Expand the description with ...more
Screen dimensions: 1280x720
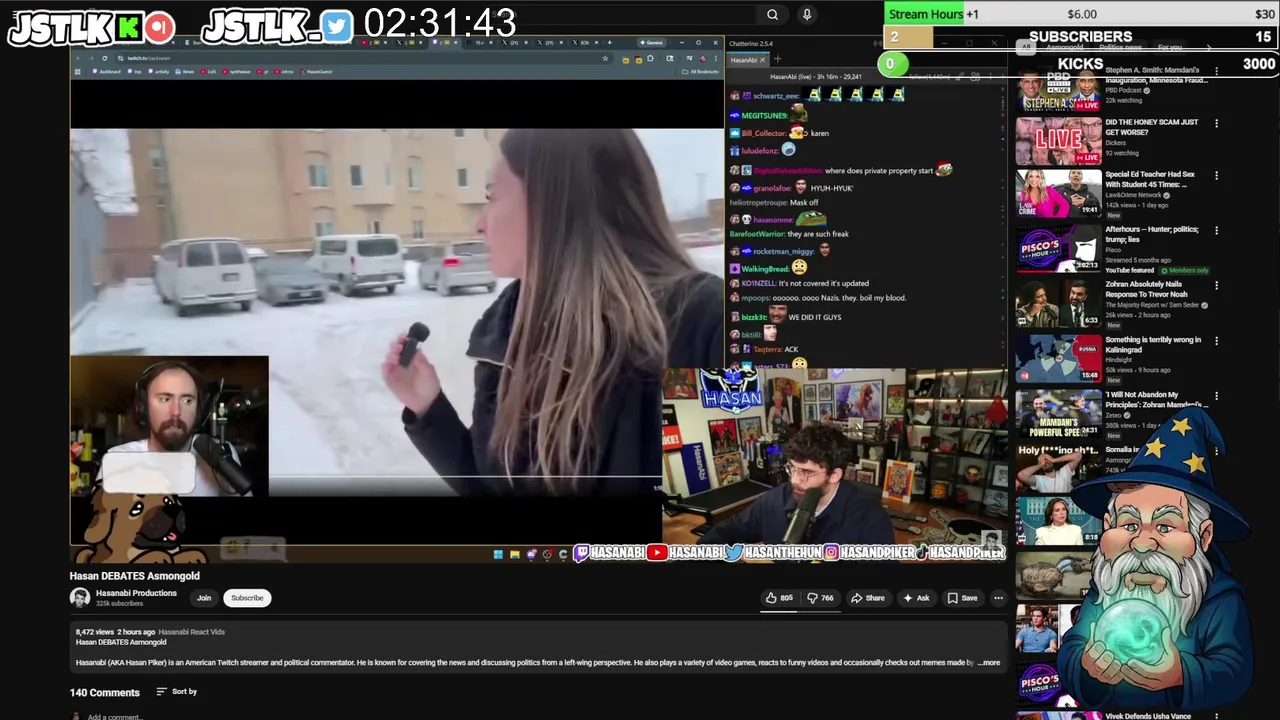pos(988,662)
